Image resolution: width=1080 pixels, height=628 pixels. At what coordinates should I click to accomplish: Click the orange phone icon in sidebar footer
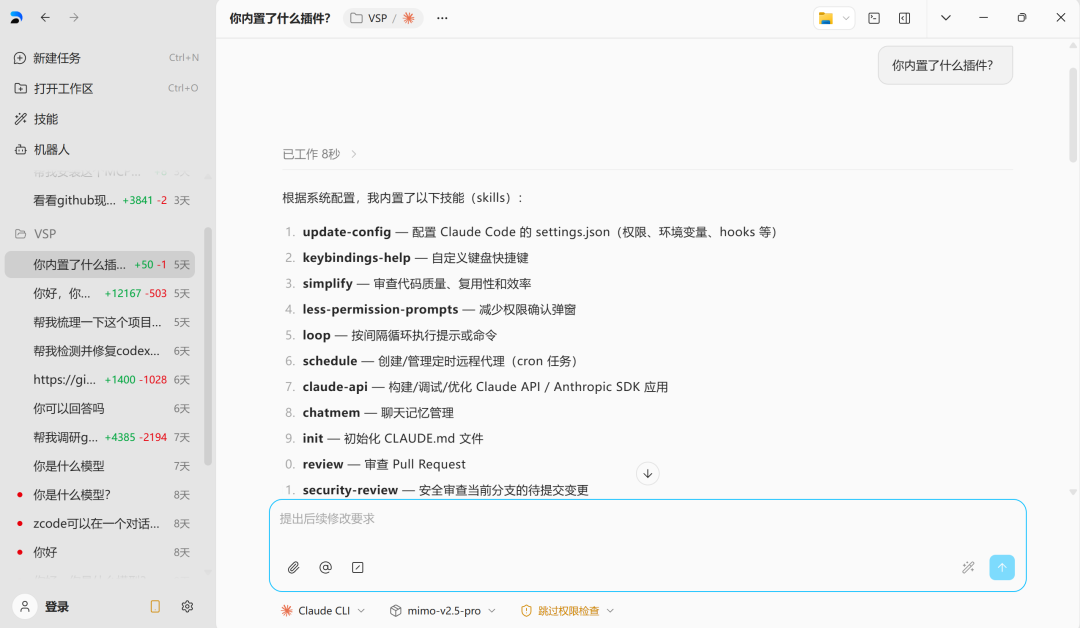click(x=155, y=607)
